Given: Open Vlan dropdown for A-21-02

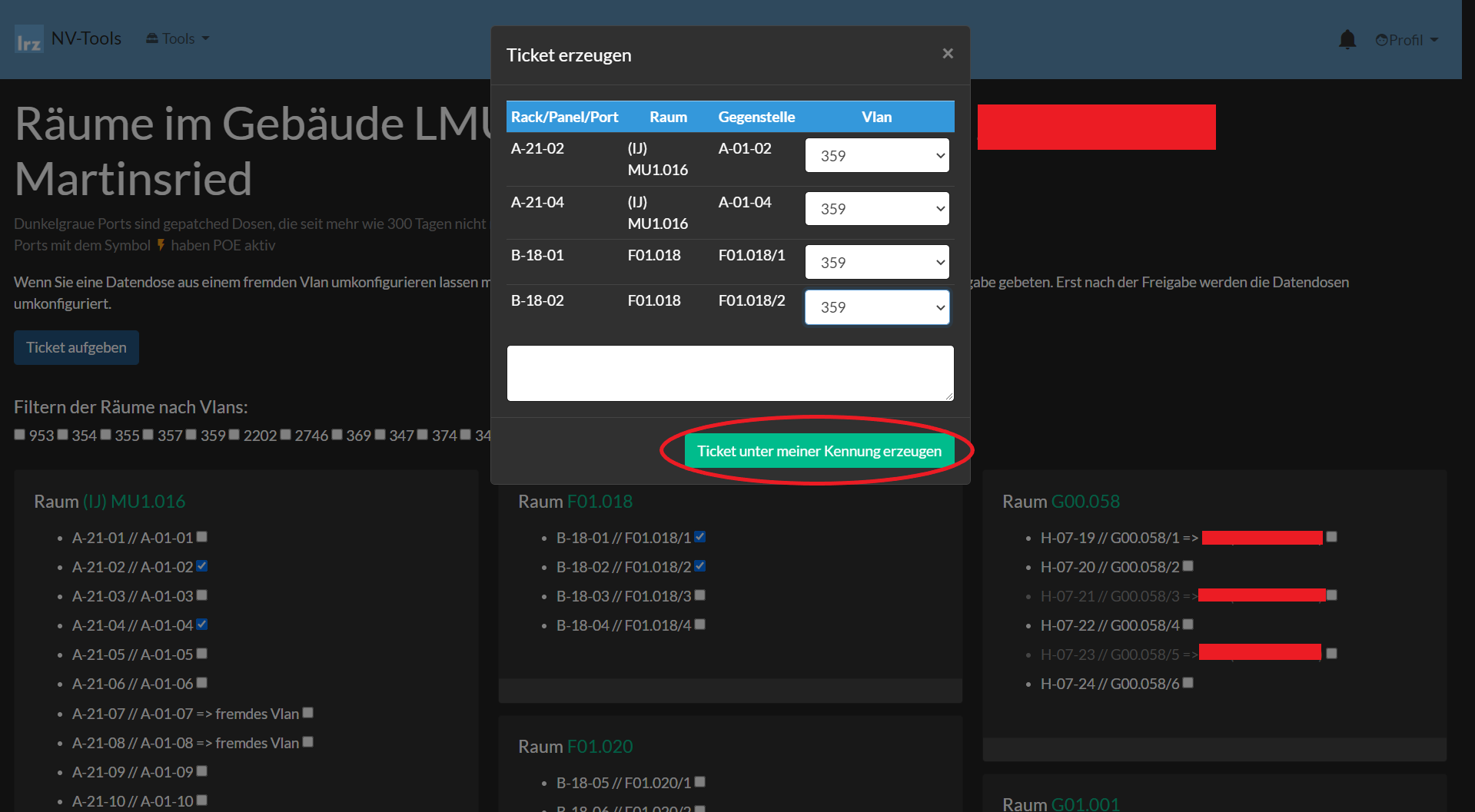Looking at the screenshot, I should tap(876, 156).
